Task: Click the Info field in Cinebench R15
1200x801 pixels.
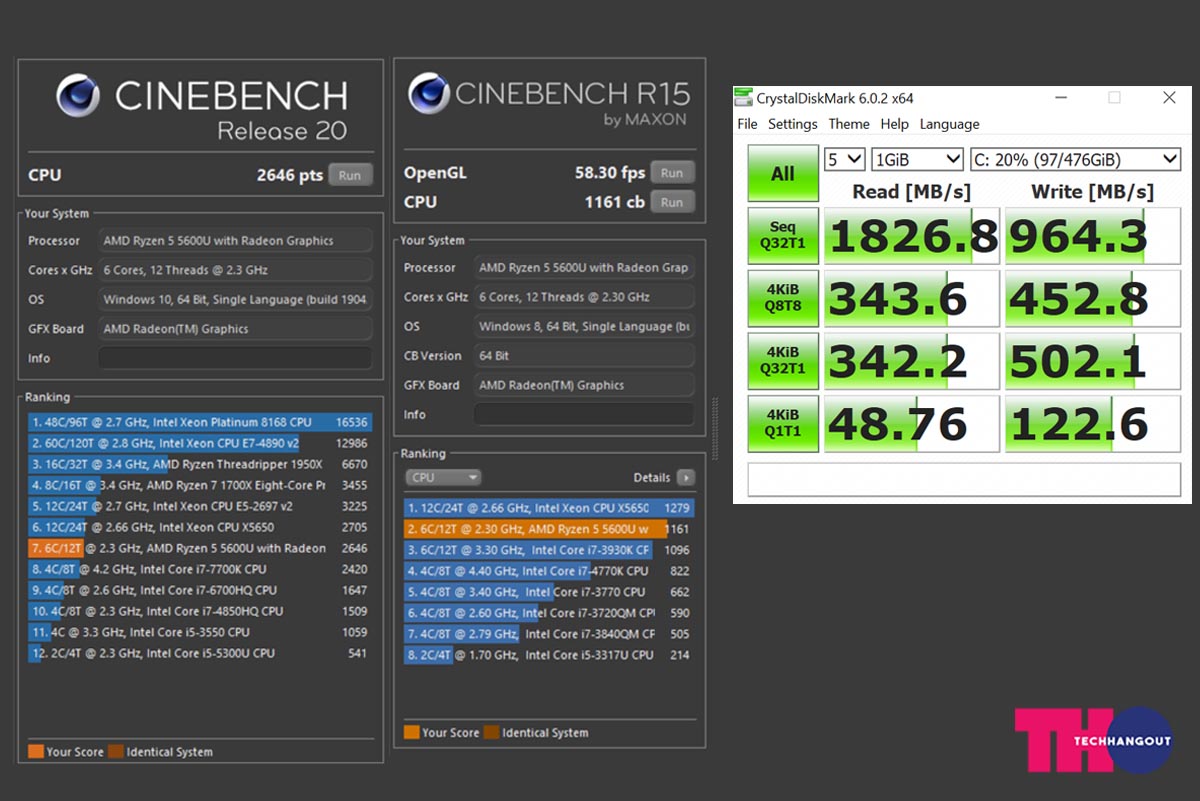Action: click(584, 414)
